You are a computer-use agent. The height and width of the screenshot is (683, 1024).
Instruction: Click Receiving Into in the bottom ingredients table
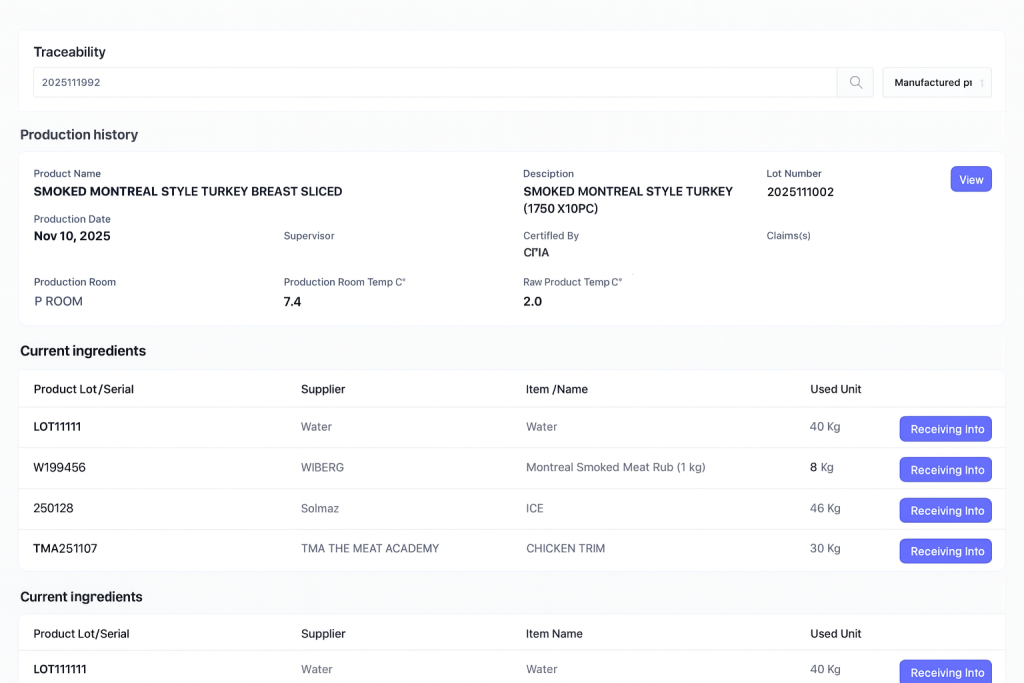[945, 671]
